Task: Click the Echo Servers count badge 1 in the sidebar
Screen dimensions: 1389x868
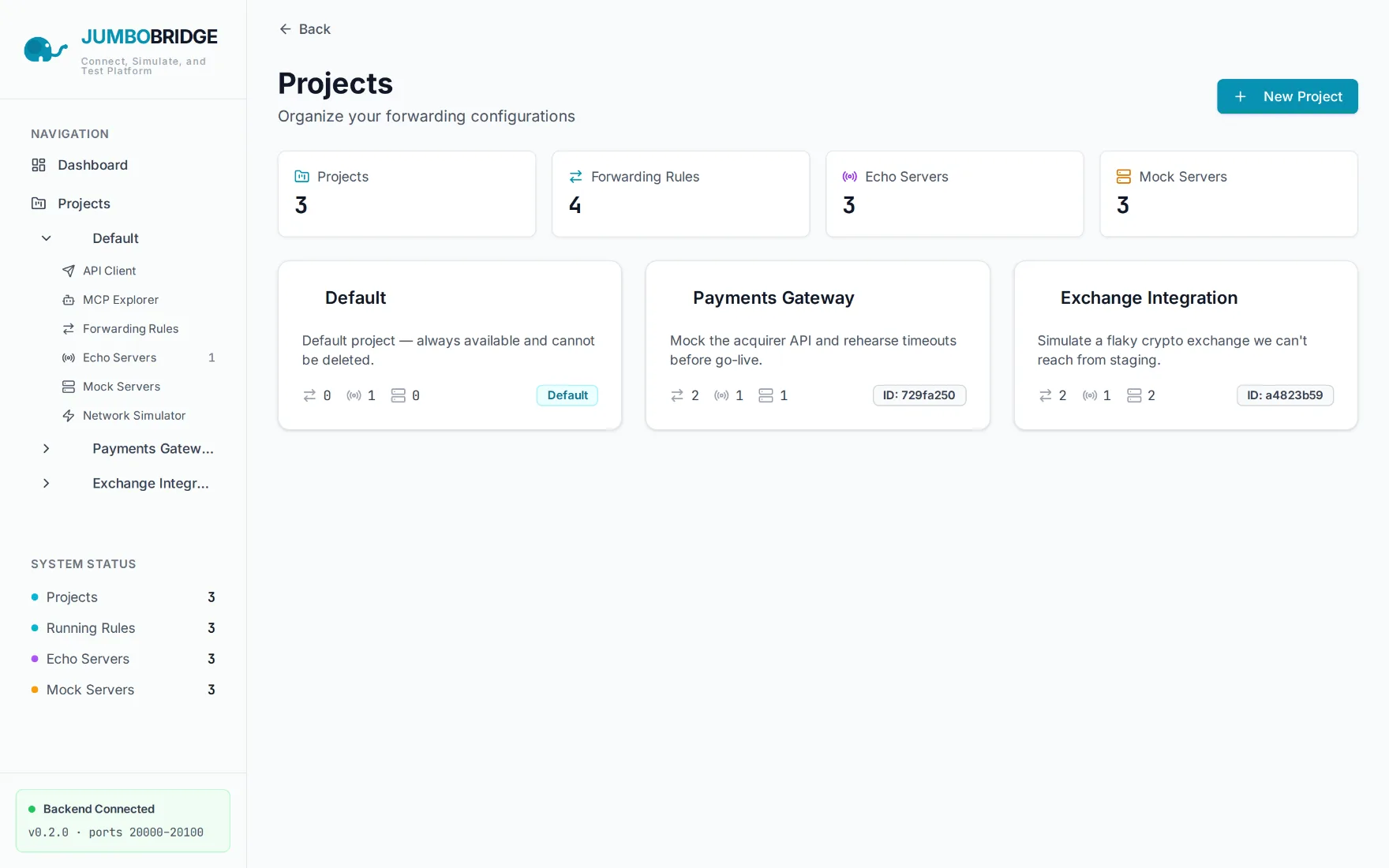Action: click(212, 357)
